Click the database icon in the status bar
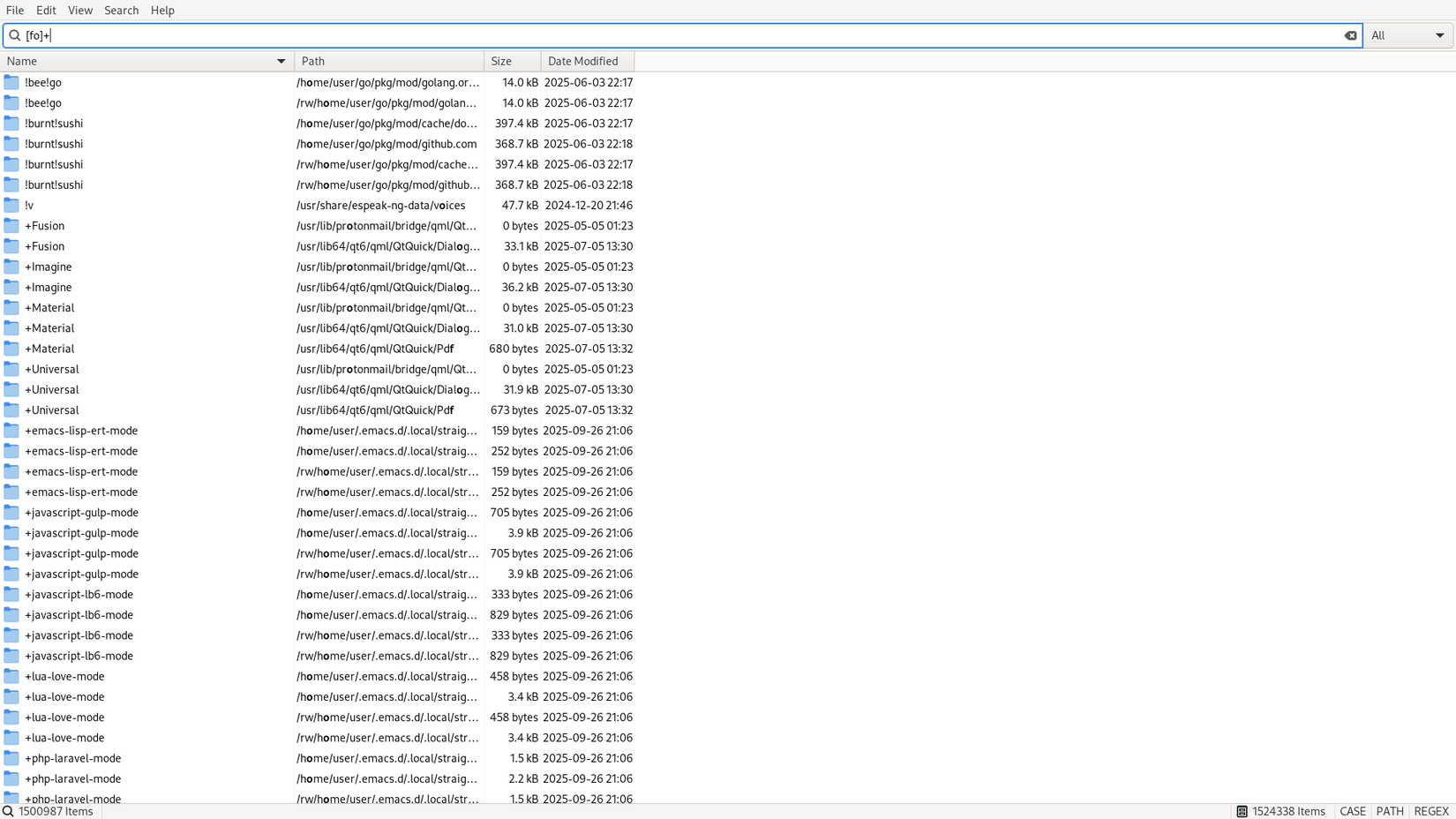The image size is (1456, 819). click(1243, 811)
